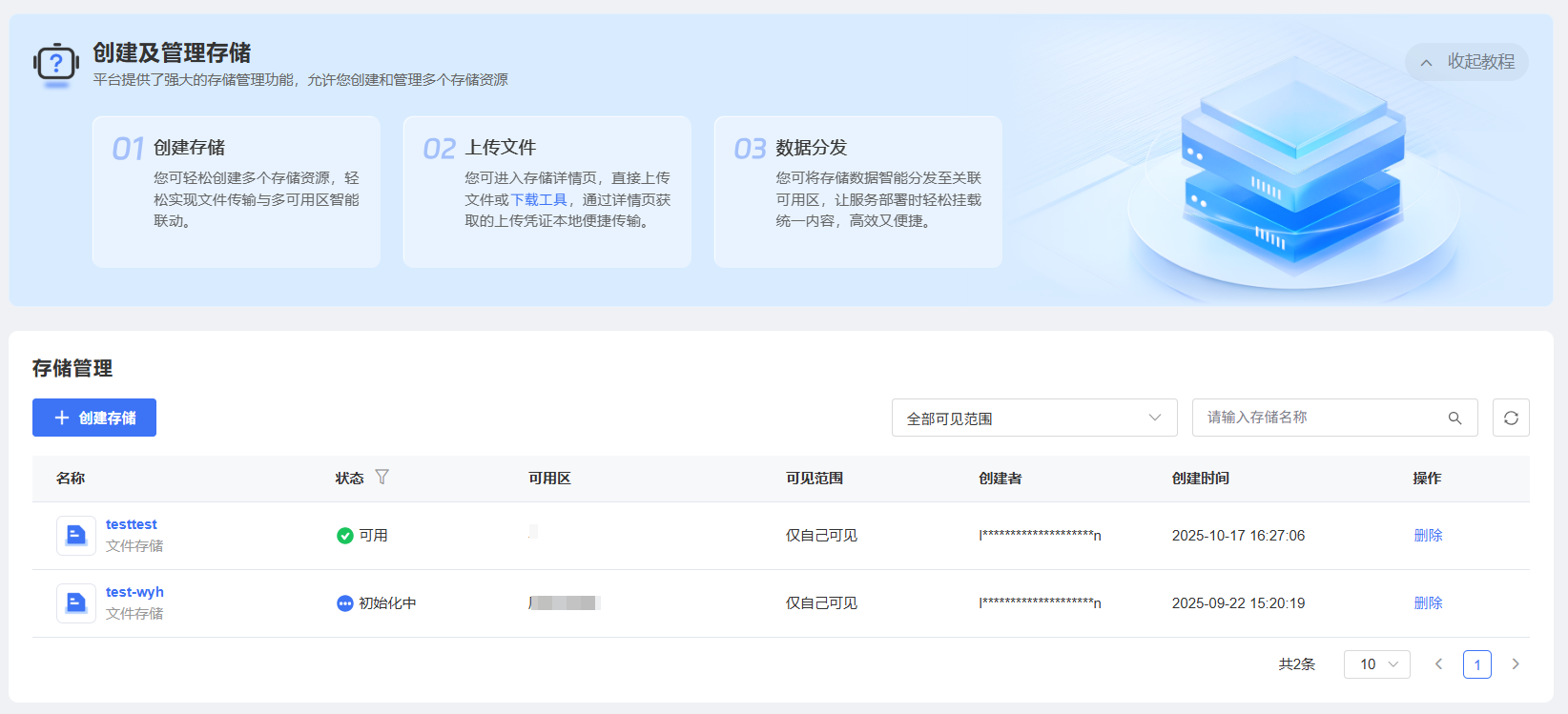Go to the next page arrow
The width and height of the screenshot is (1568, 714).
pos(1516,663)
